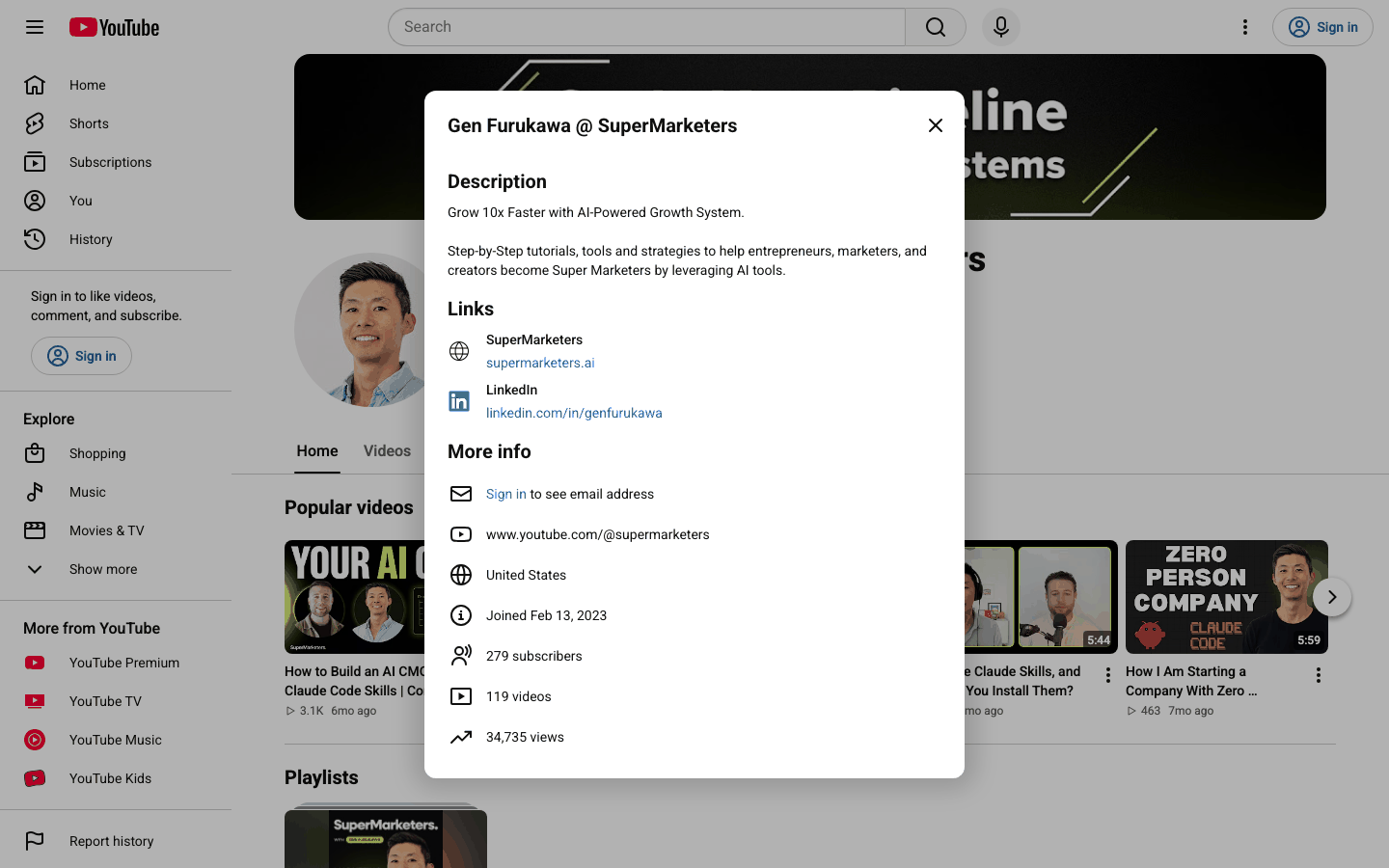View watch History
1389x868 pixels.
coord(116,239)
